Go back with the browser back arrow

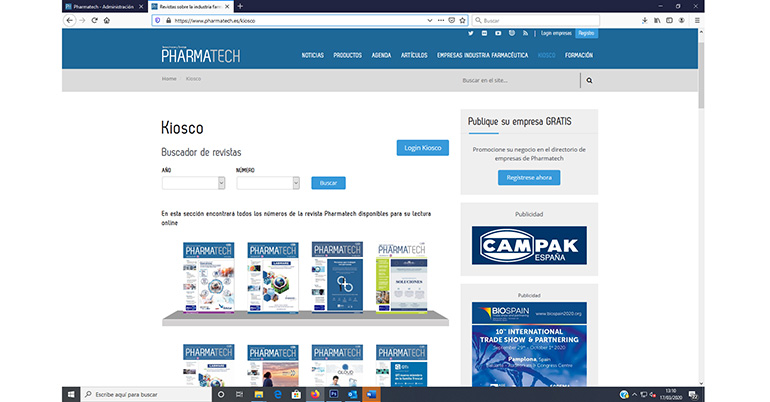pyautogui.click(x=70, y=20)
